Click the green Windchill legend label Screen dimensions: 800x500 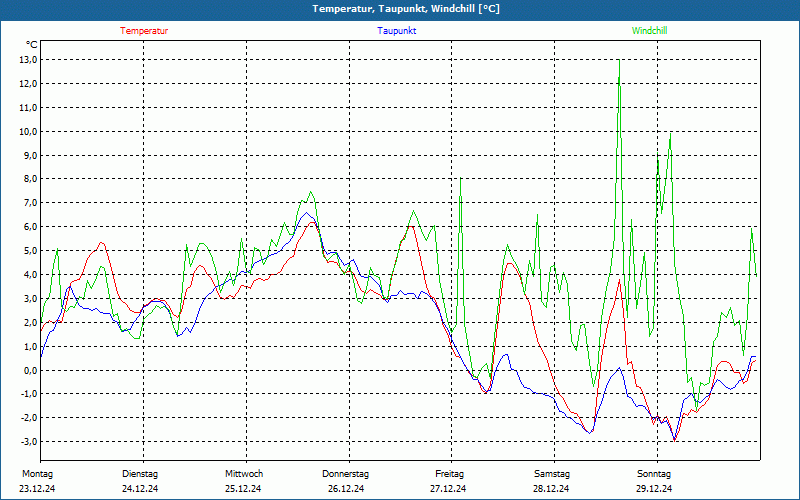pyautogui.click(x=649, y=31)
